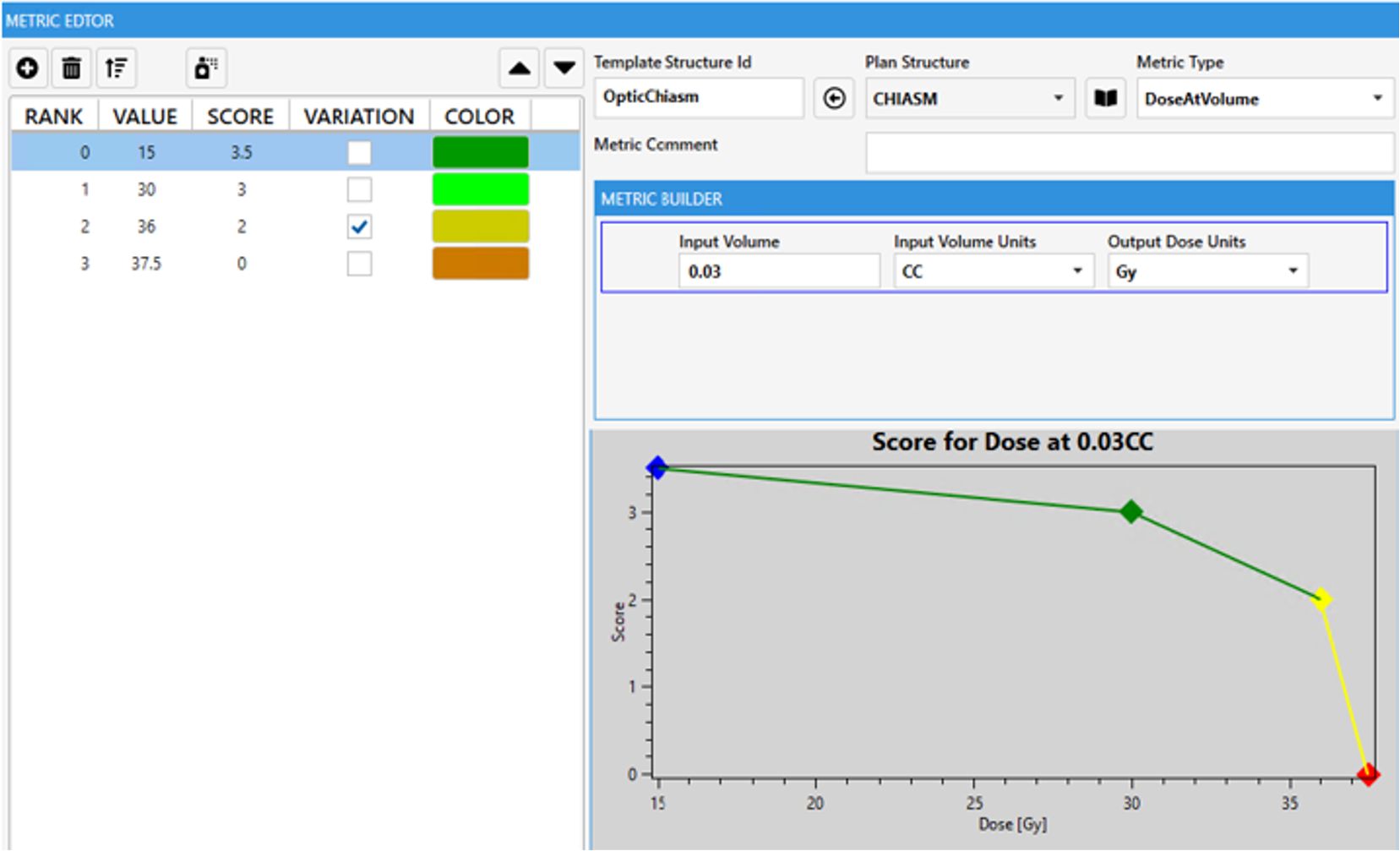1400x851 pixels.
Task: Toggle variation checkbox for rank 0
Action: click(x=359, y=152)
